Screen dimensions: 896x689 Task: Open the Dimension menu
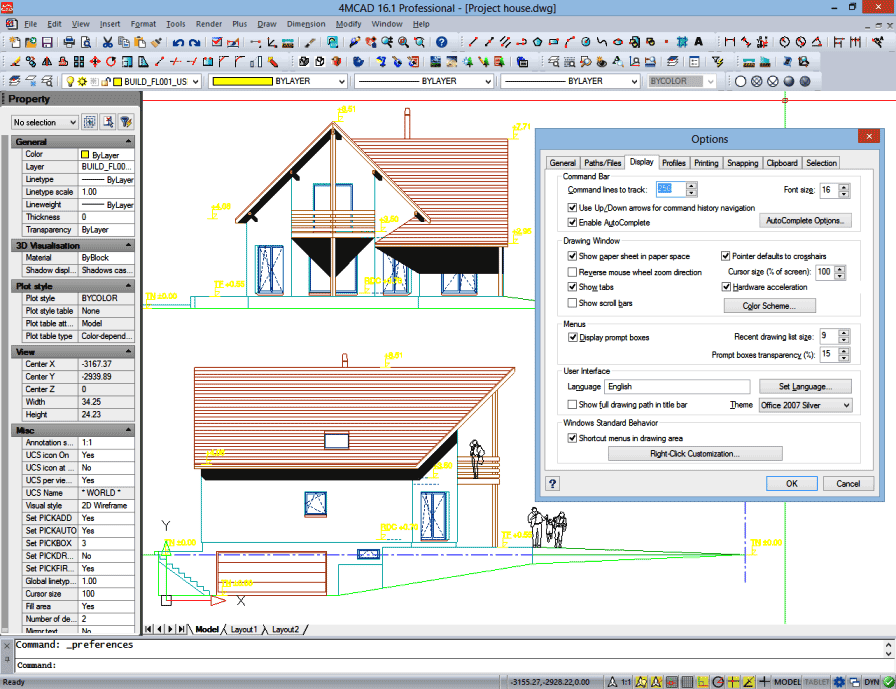305,23
